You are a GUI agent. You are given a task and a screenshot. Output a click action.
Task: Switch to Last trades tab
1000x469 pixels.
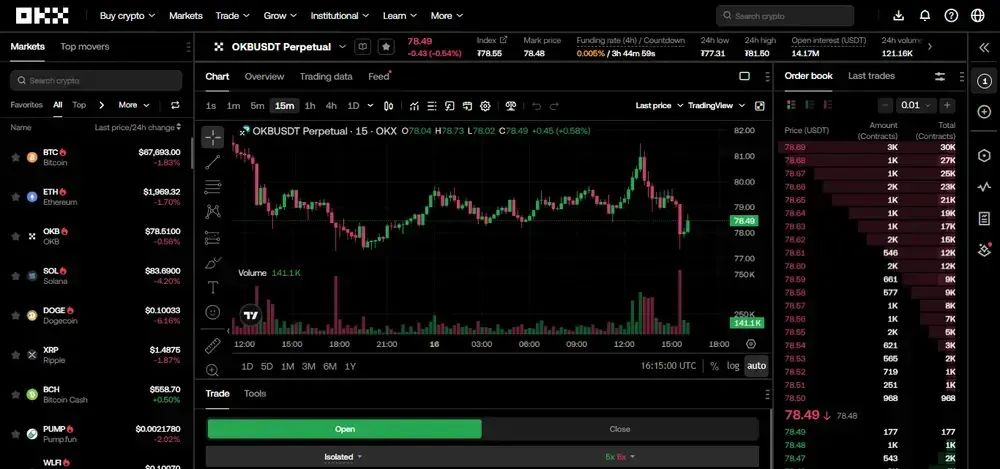(x=871, y=76)
